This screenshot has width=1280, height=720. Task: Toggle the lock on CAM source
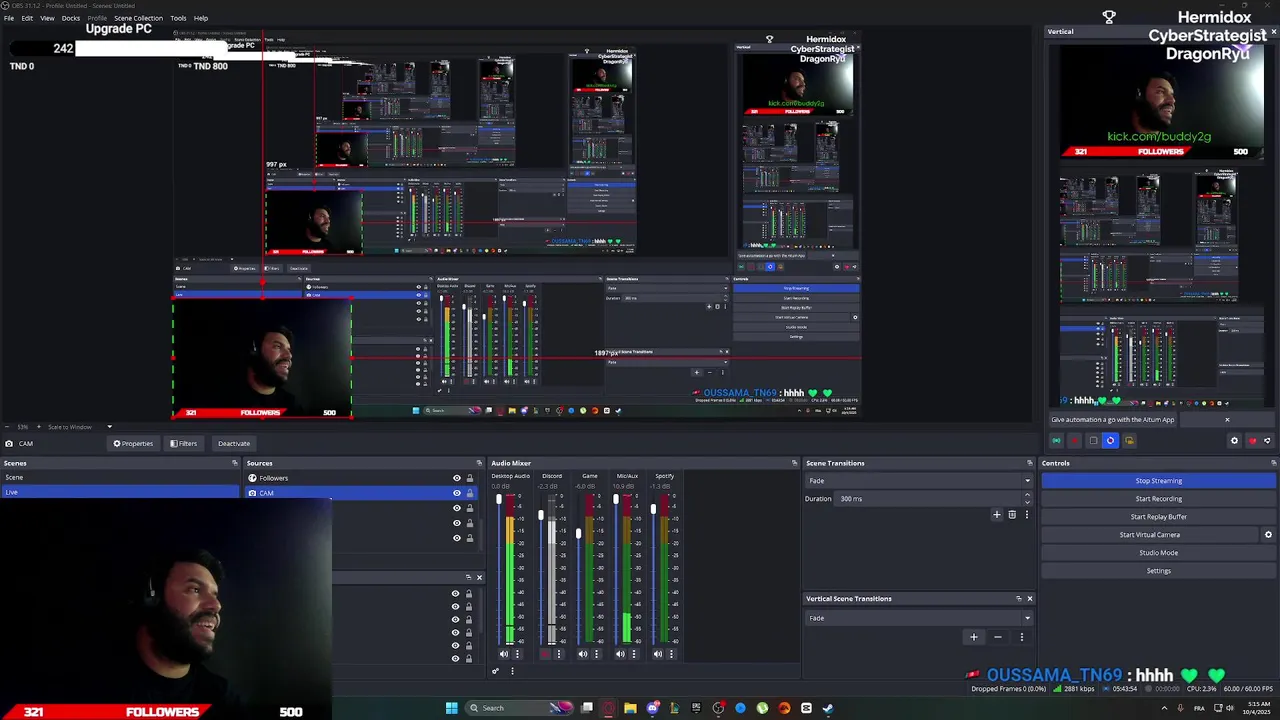pos(470,493)
